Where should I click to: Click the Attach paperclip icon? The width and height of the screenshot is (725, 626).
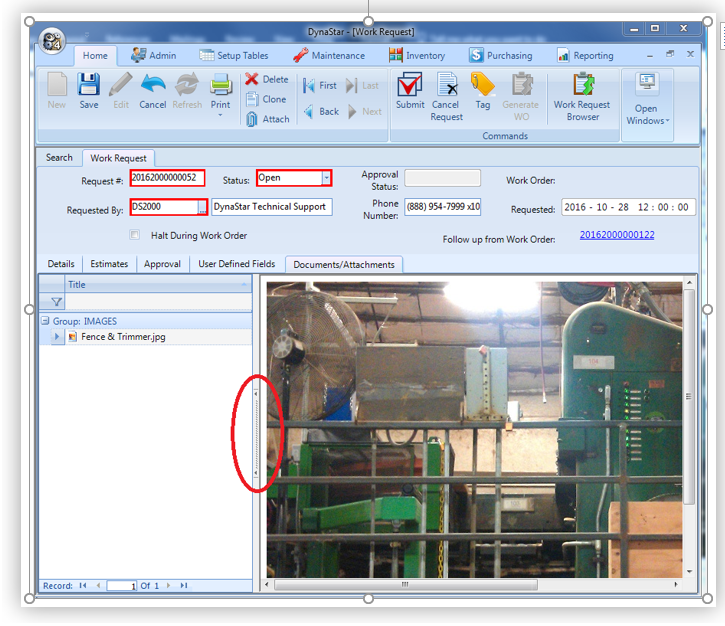pyautogui.click(x=253, y=119)
